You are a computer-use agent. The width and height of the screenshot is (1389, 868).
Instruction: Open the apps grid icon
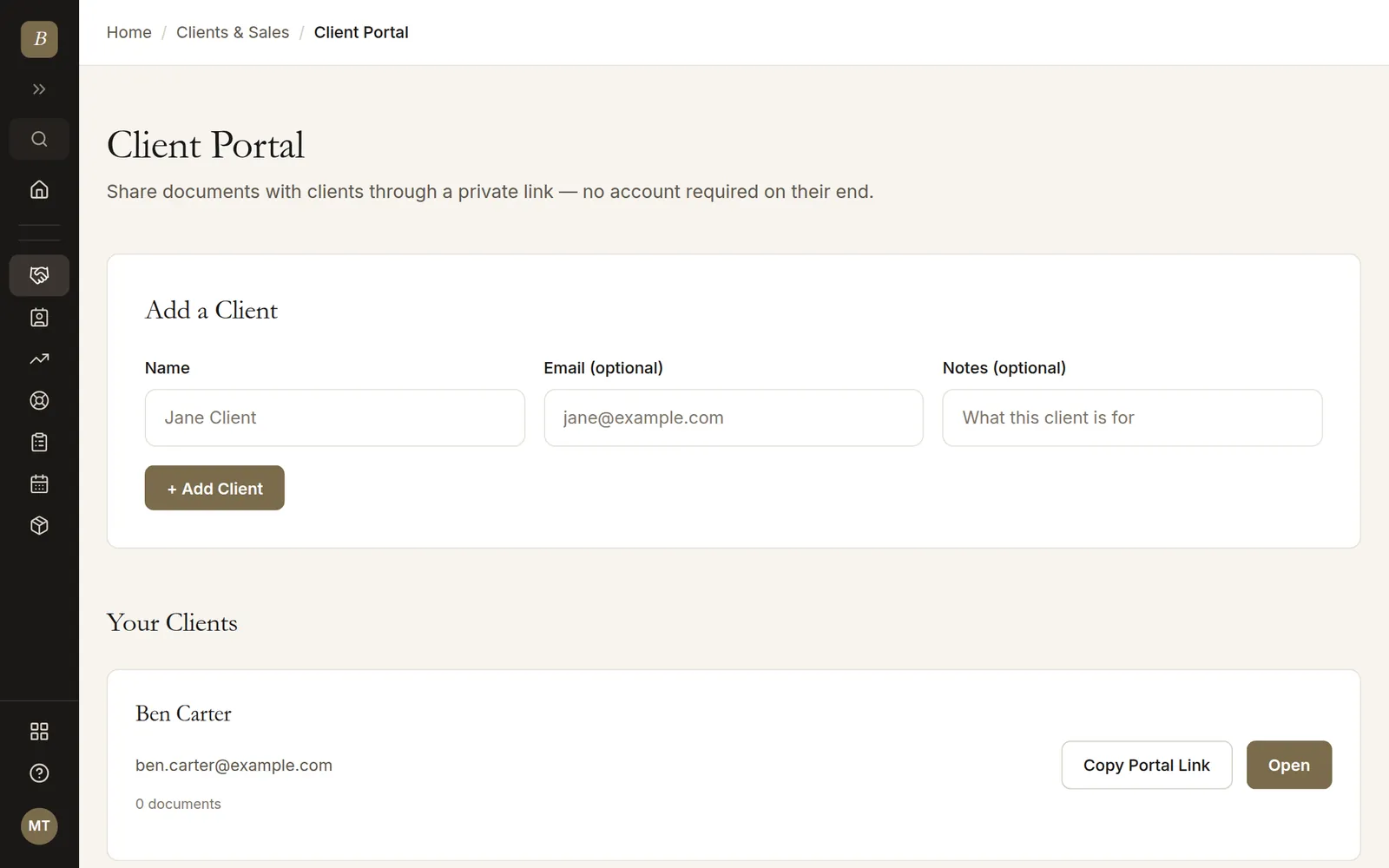39,732
